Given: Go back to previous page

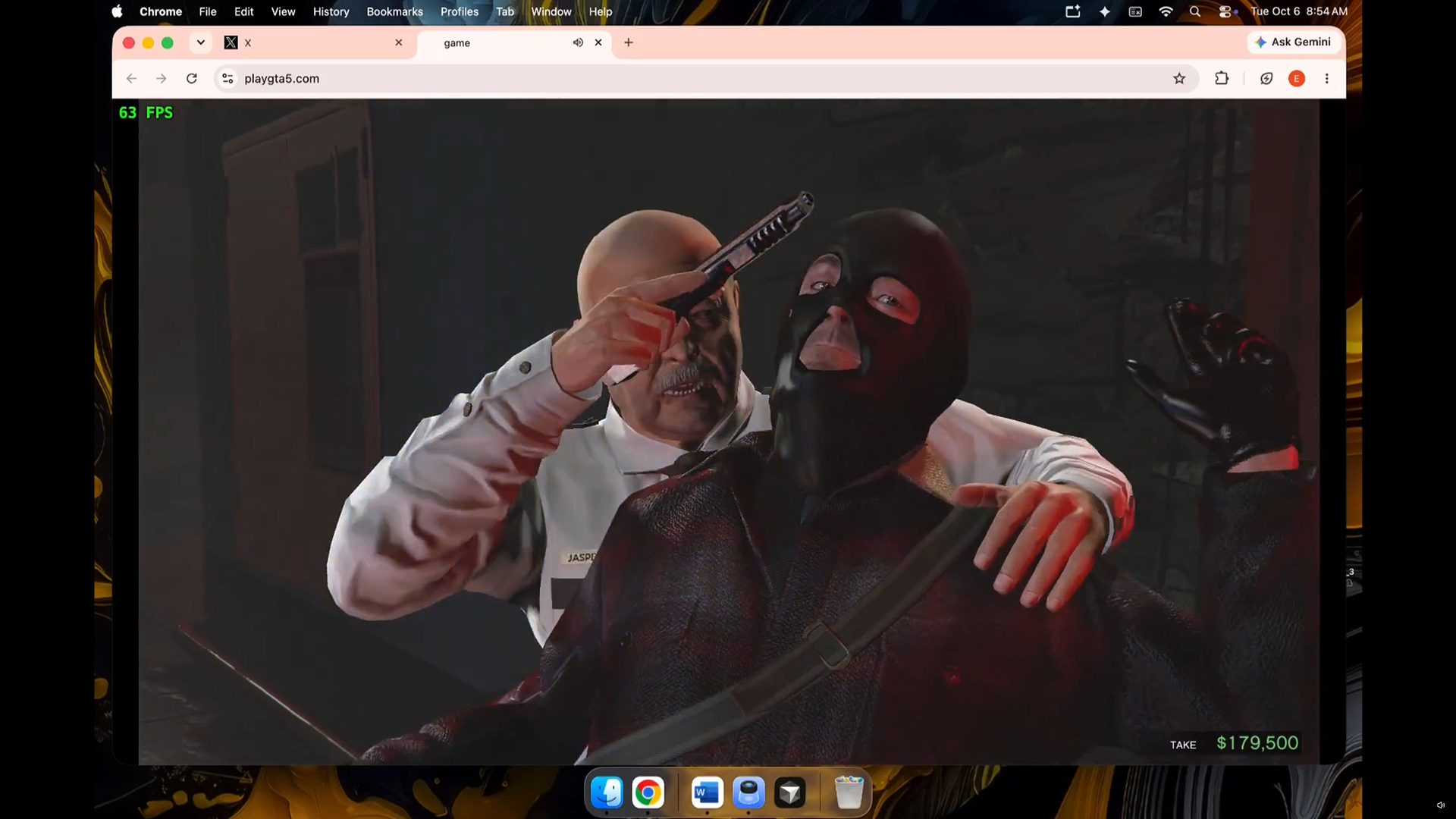Looking at the screenshot, I should [x=131, y=78].
